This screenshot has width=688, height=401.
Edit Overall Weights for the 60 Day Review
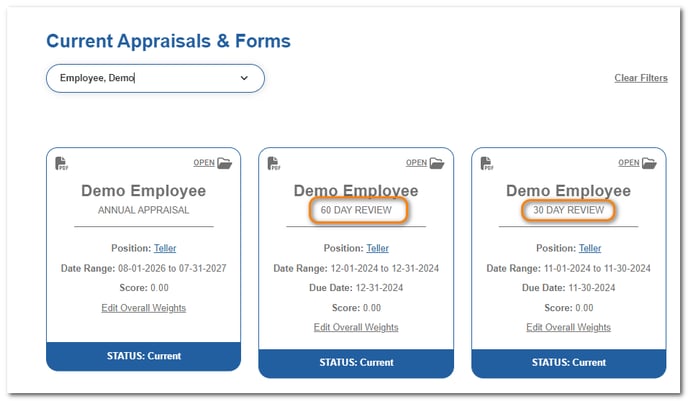[356, 327]
